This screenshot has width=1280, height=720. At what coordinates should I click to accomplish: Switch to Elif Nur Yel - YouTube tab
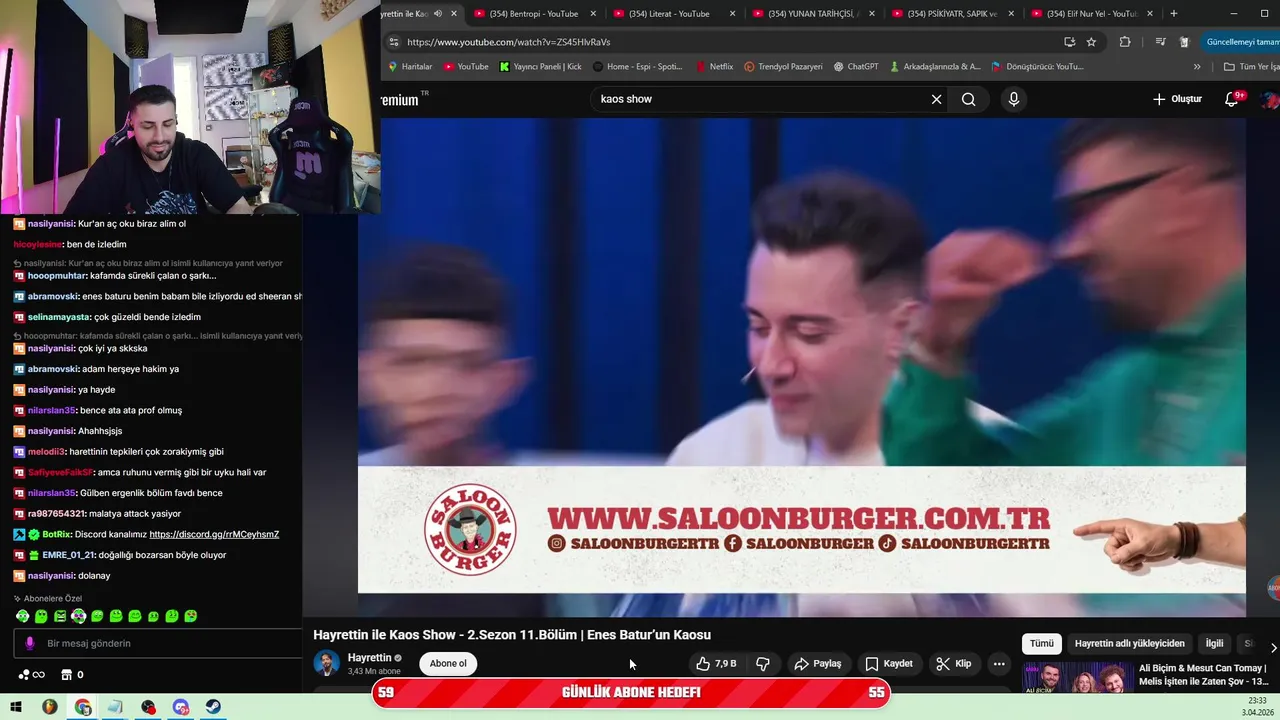point(1092,14)
